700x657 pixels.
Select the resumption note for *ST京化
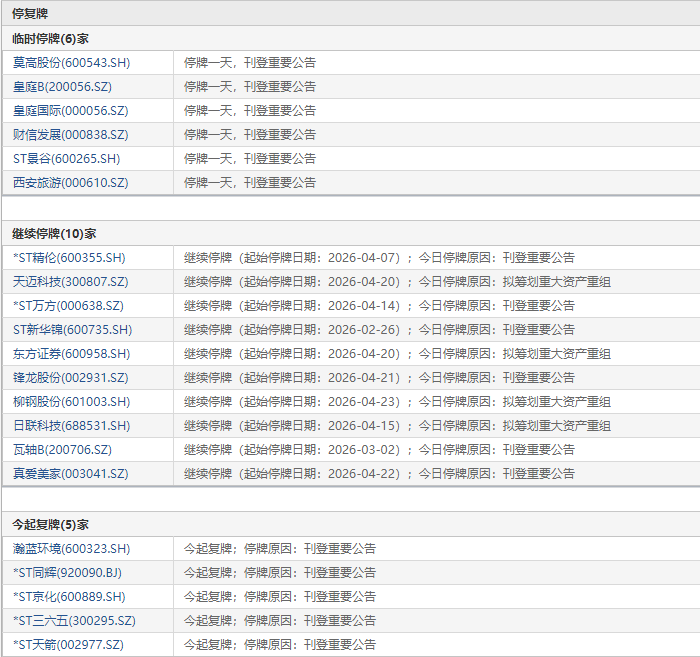tap(280, 597)
